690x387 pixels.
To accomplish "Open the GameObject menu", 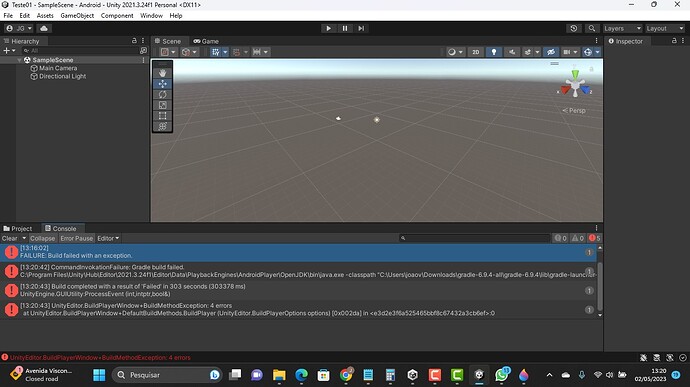I will [x=77, y=15].
